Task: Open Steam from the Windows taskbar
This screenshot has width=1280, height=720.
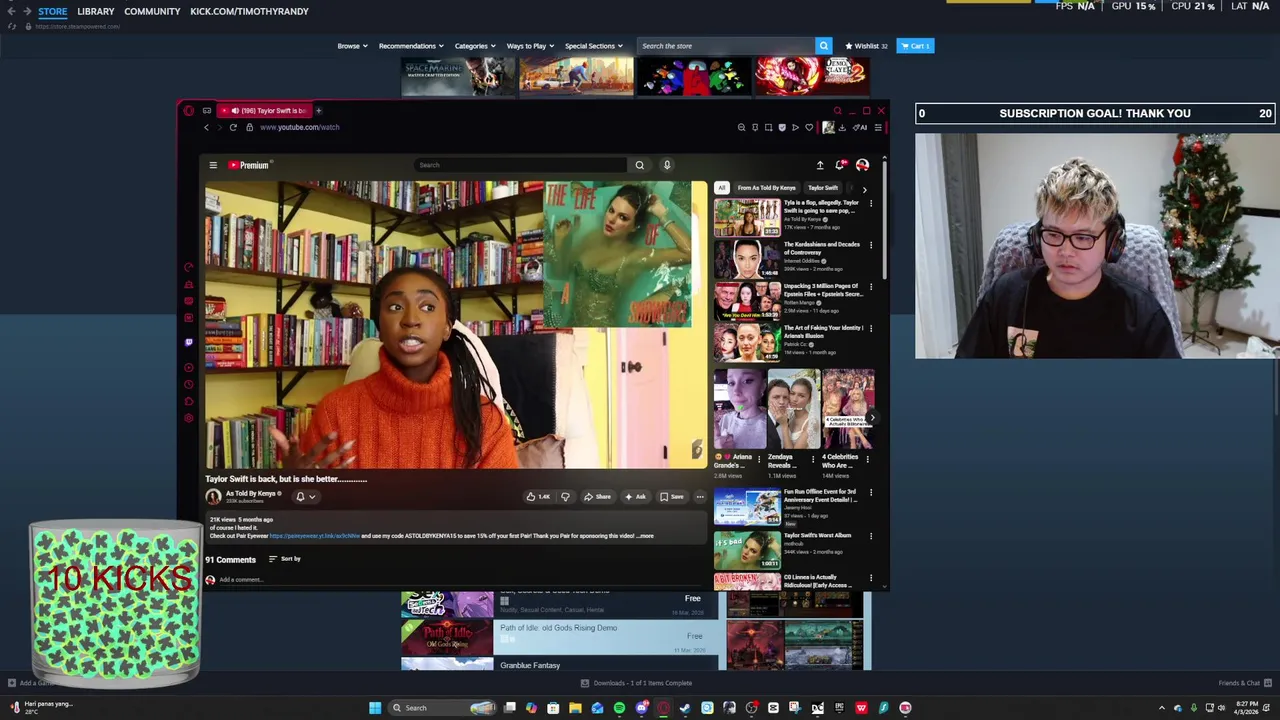Action: coord(685,708)
